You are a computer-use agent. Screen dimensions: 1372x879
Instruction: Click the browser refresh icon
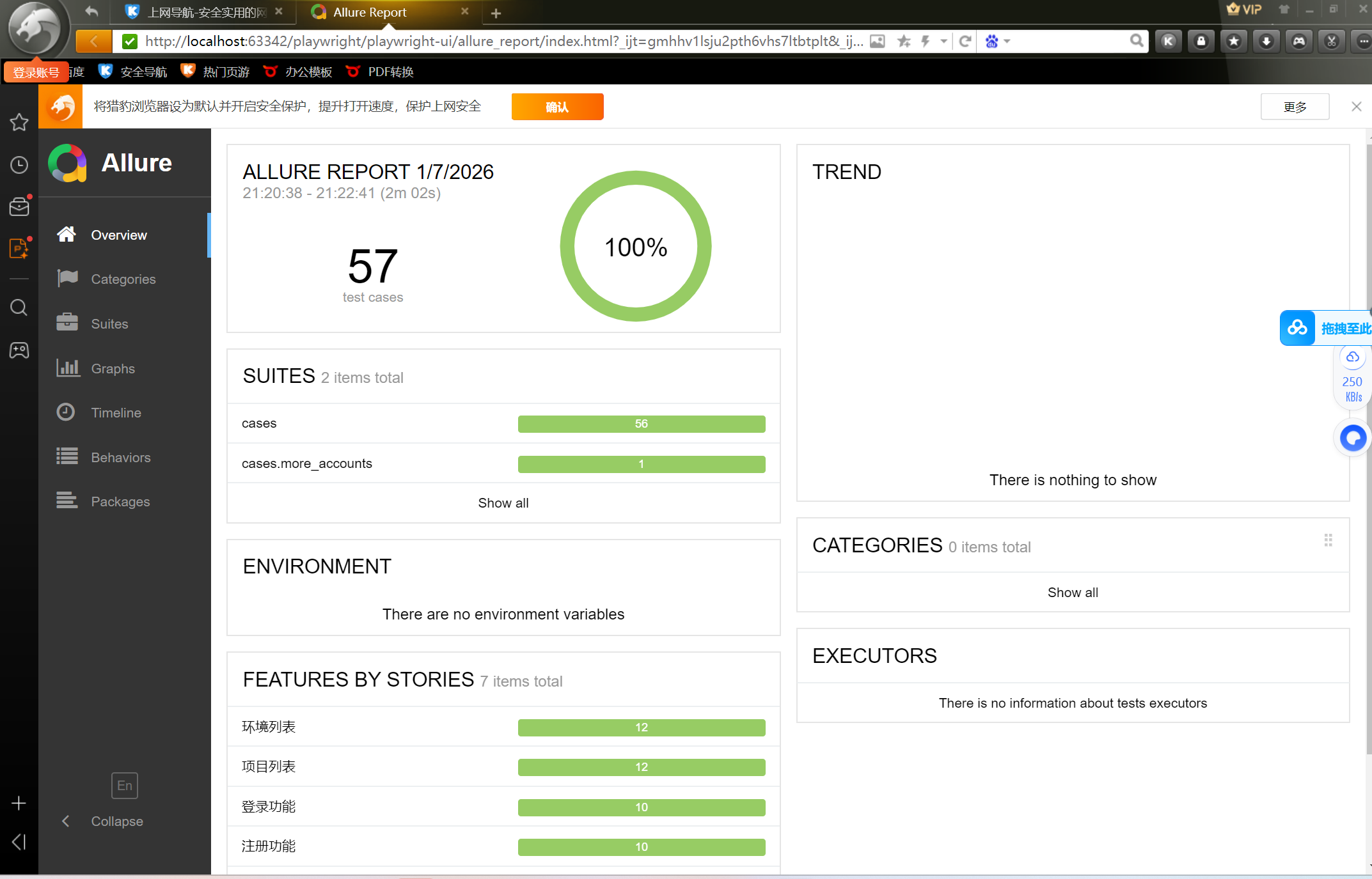[x=965, y=42]
